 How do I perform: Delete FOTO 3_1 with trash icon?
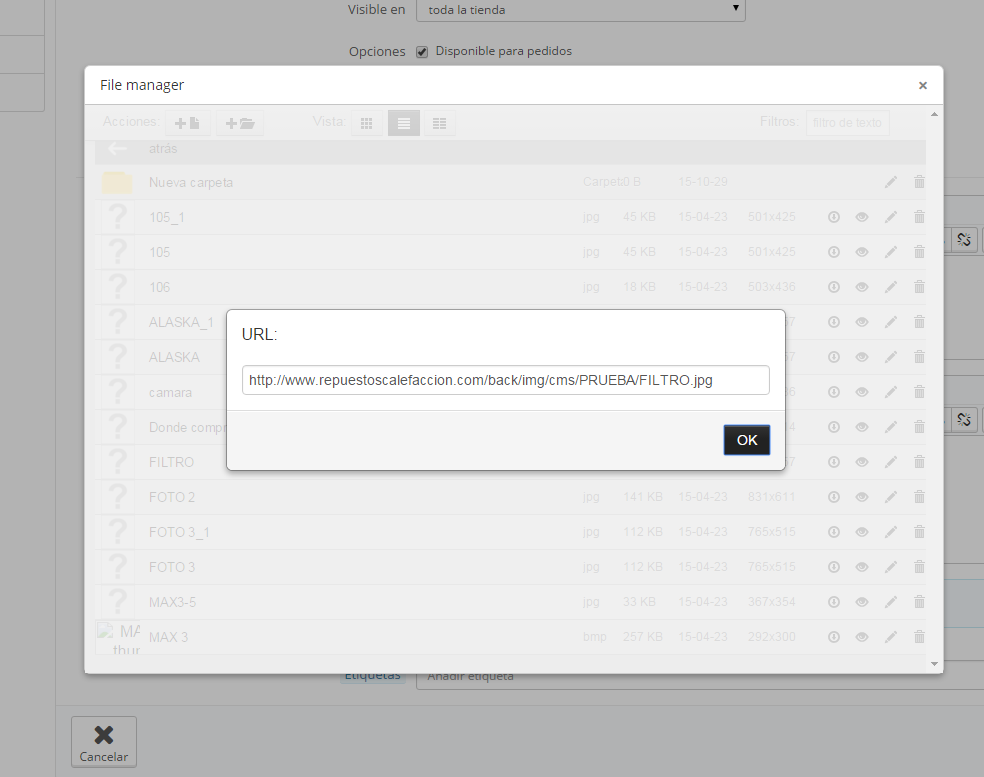(919, 532)
